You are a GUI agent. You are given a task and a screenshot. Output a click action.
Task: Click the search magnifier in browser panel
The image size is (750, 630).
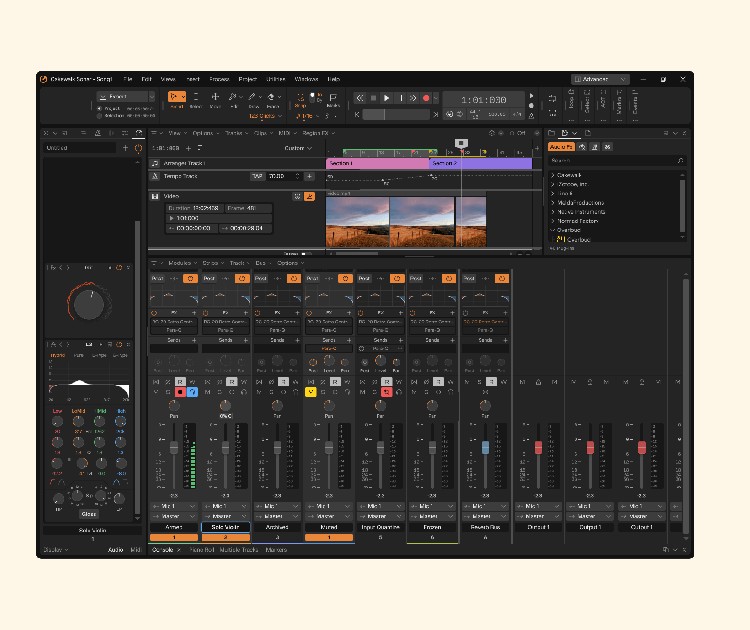680,161
